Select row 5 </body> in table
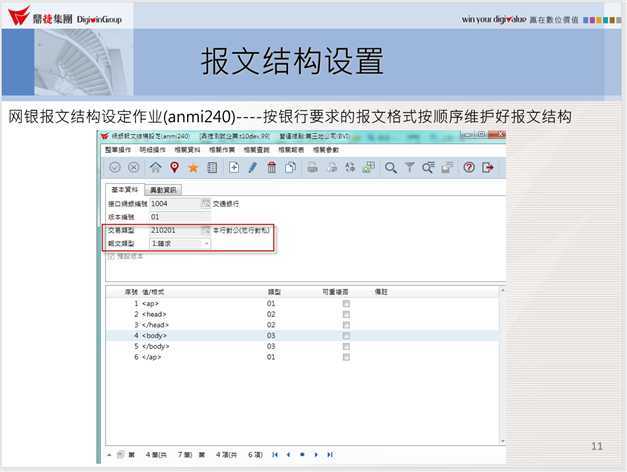This screenshot has height=472, width=627. tap(303, 346)
